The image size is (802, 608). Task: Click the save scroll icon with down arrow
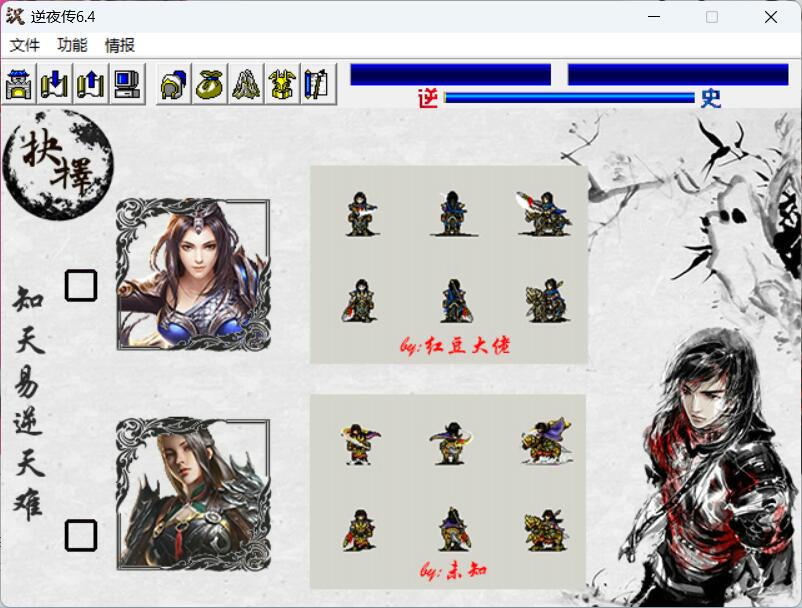pos(55,84)
